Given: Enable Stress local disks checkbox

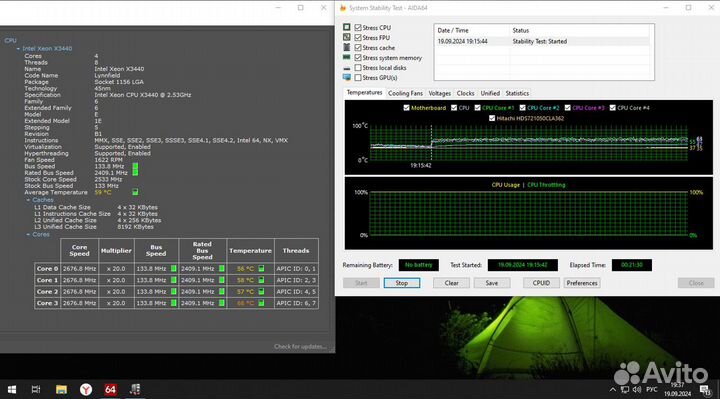Looking at the screenshot, I should [x=358, y=68].
